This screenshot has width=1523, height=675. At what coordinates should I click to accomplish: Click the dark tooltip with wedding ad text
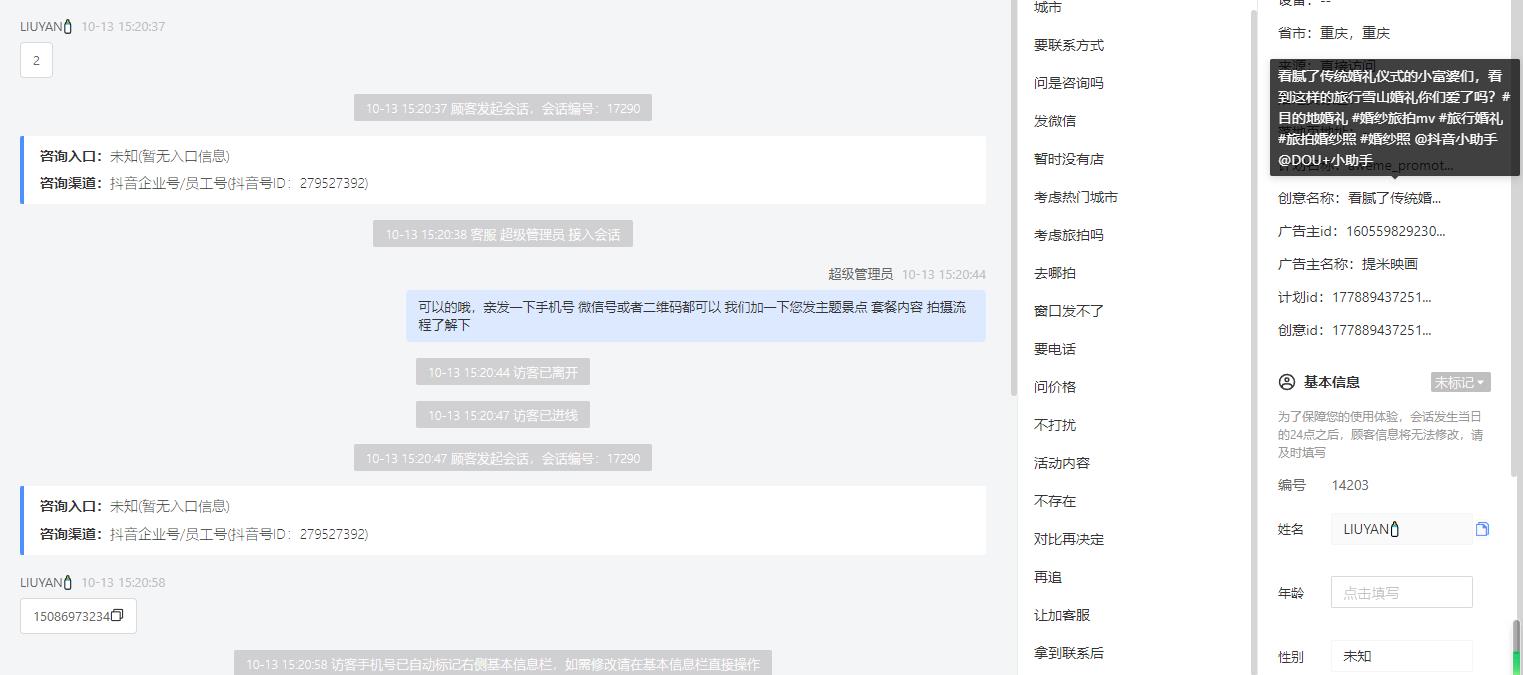(1395, 118)
